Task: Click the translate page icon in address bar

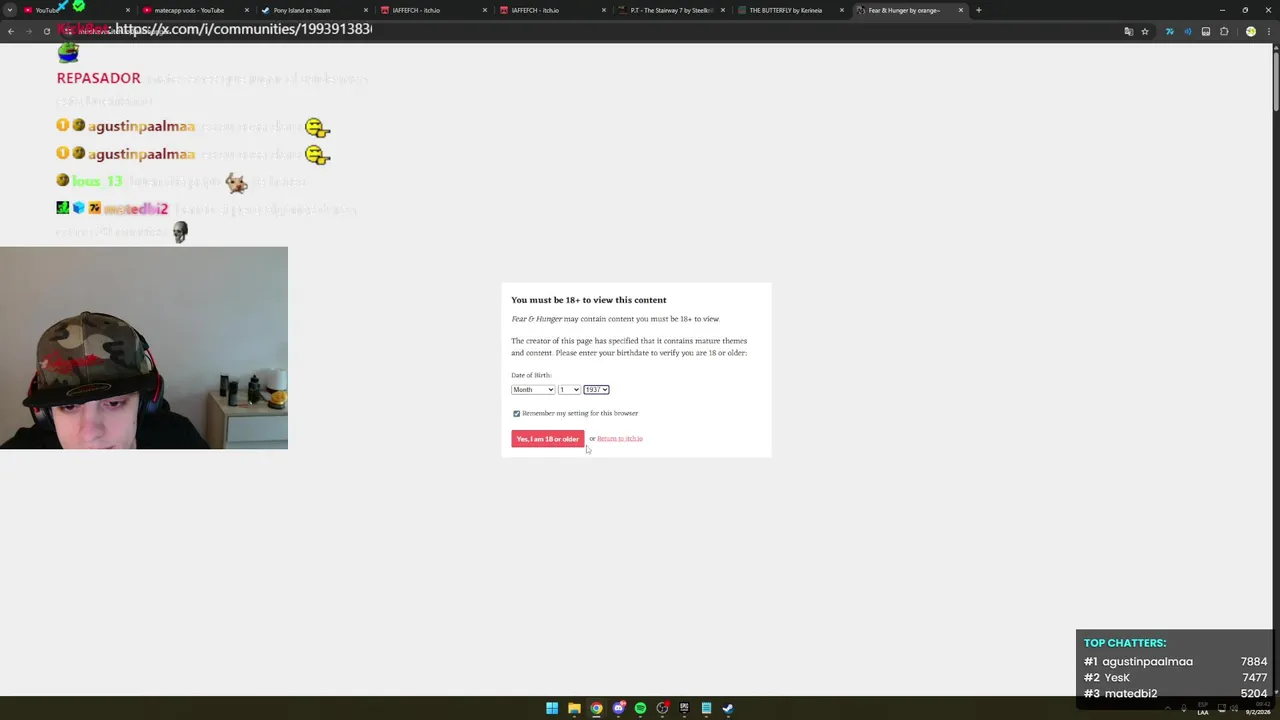Action: [1128, 31]
